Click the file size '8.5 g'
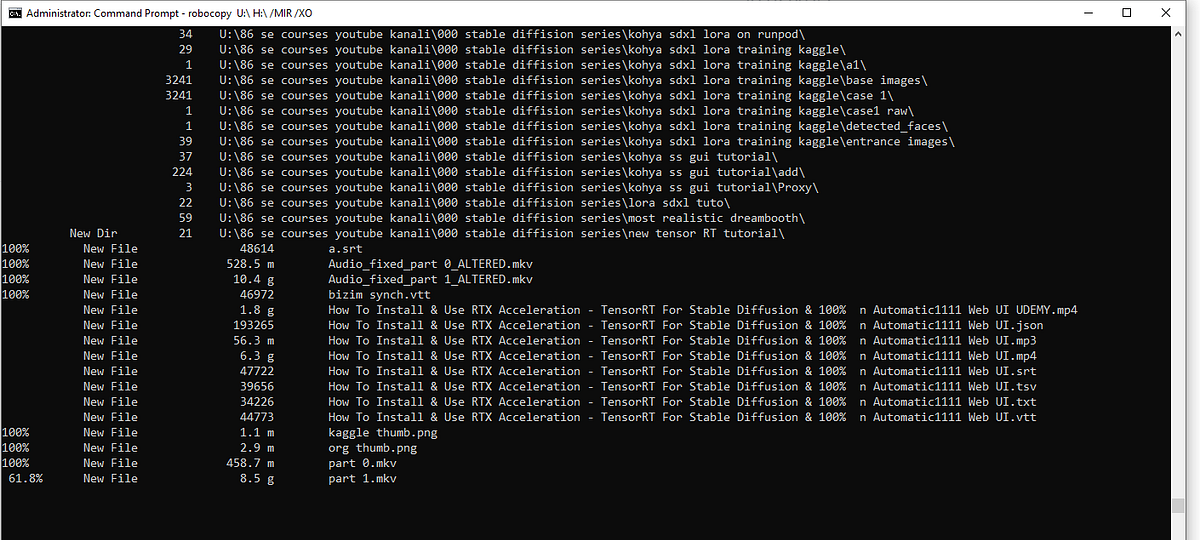This screenshot has height=540, width=1200. pos(258,479)
